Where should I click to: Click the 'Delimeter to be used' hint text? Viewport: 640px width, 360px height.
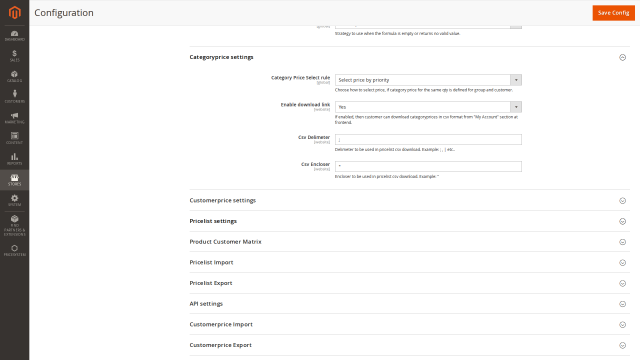395,149
